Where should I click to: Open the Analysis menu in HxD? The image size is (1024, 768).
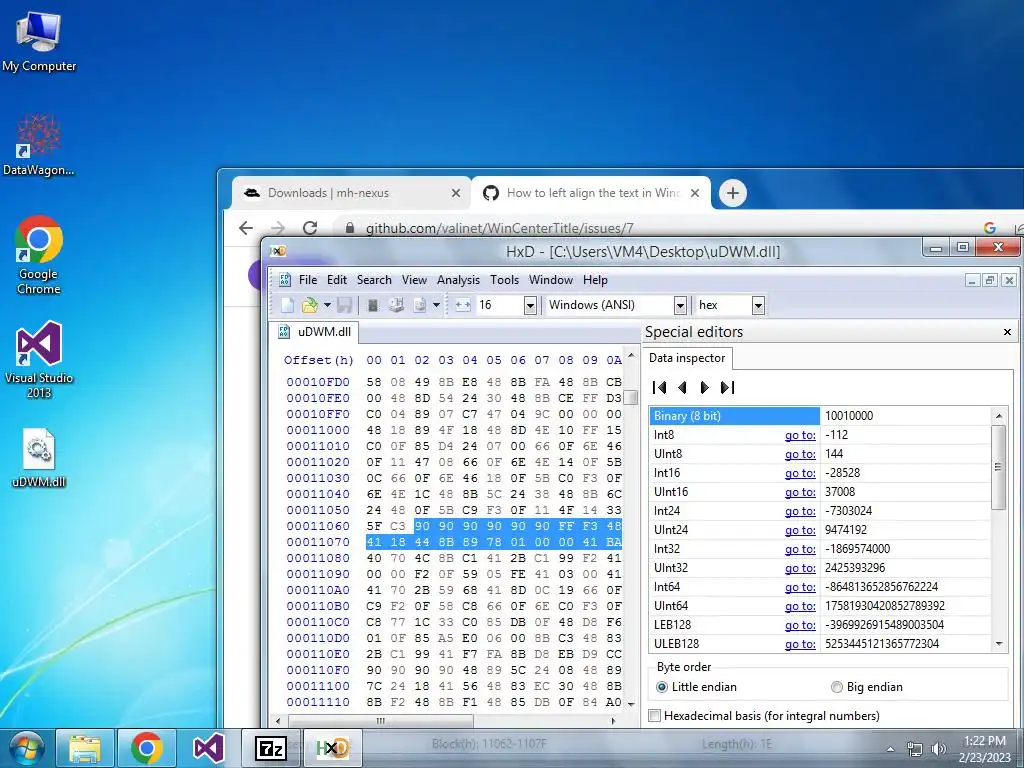click(458, 280)
